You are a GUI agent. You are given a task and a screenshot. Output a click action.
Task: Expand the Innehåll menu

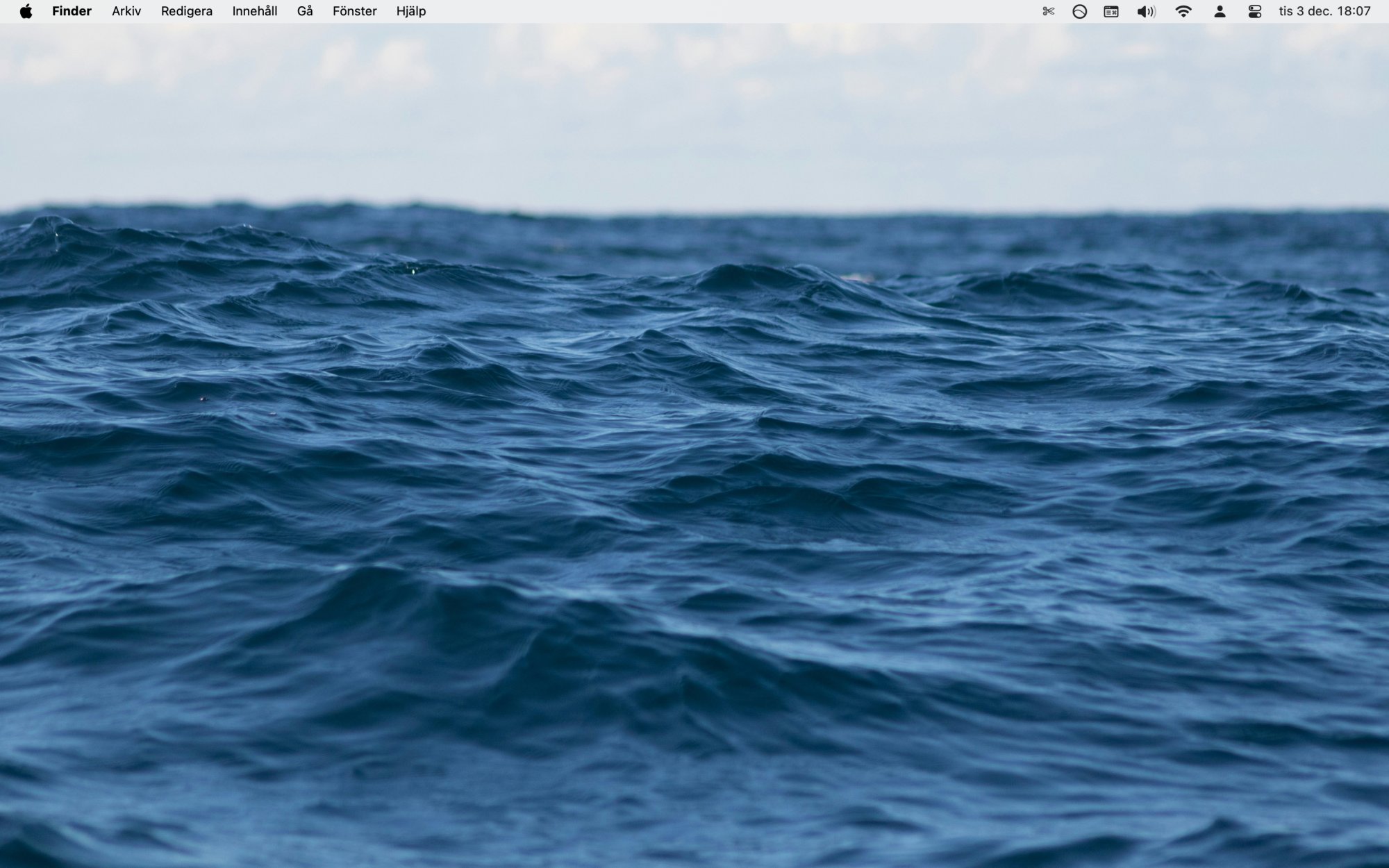pos(255,11)
